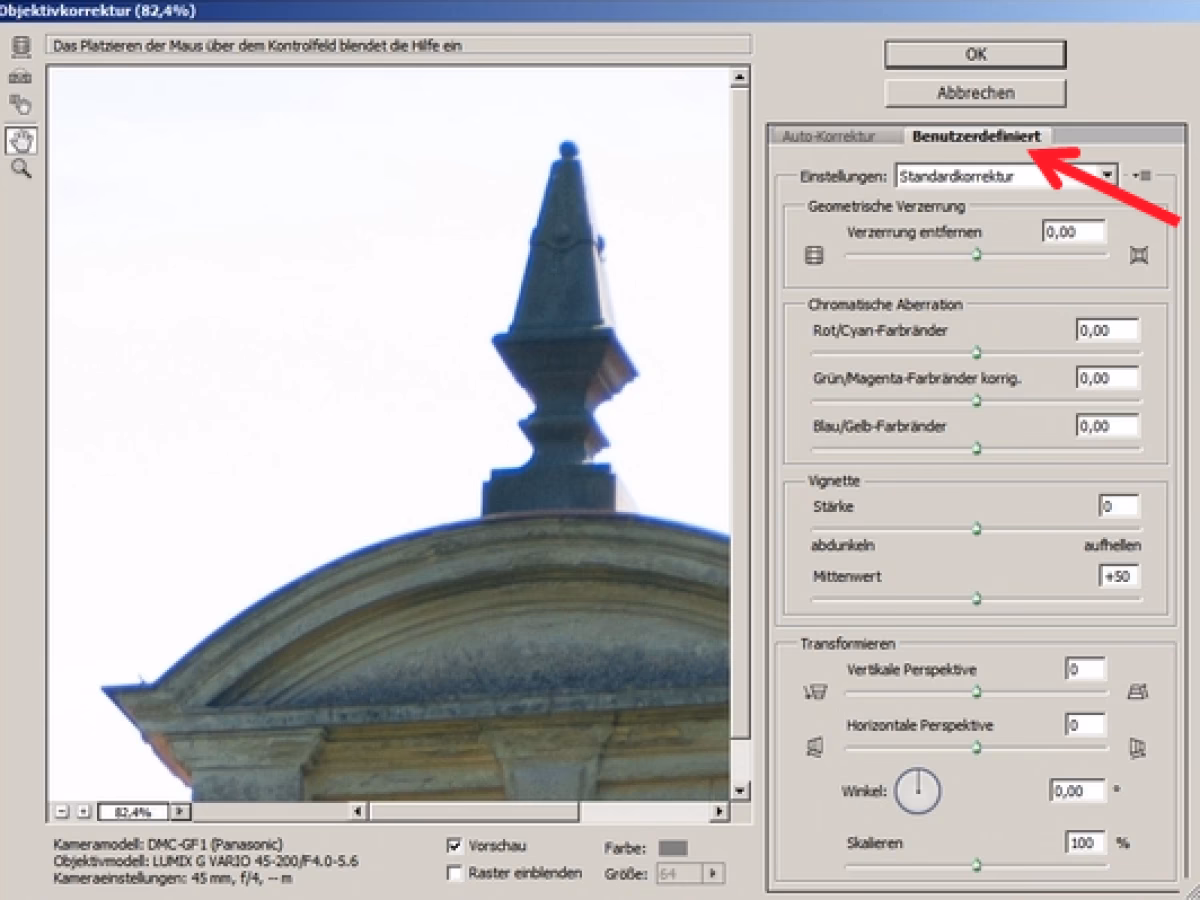The height and width of the screenshot is (900, 1200).
Task: Click the Farbe grid color swatch
Action: pyautogui.click(x=673, y=848)
